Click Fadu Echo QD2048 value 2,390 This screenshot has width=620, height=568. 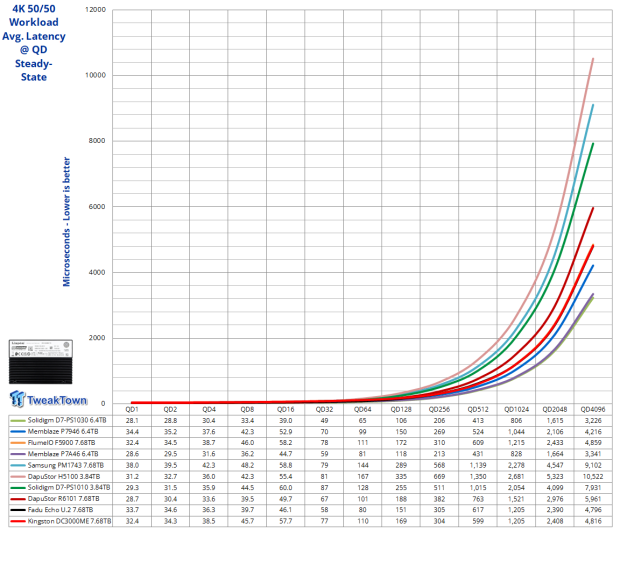coord(555,510)
